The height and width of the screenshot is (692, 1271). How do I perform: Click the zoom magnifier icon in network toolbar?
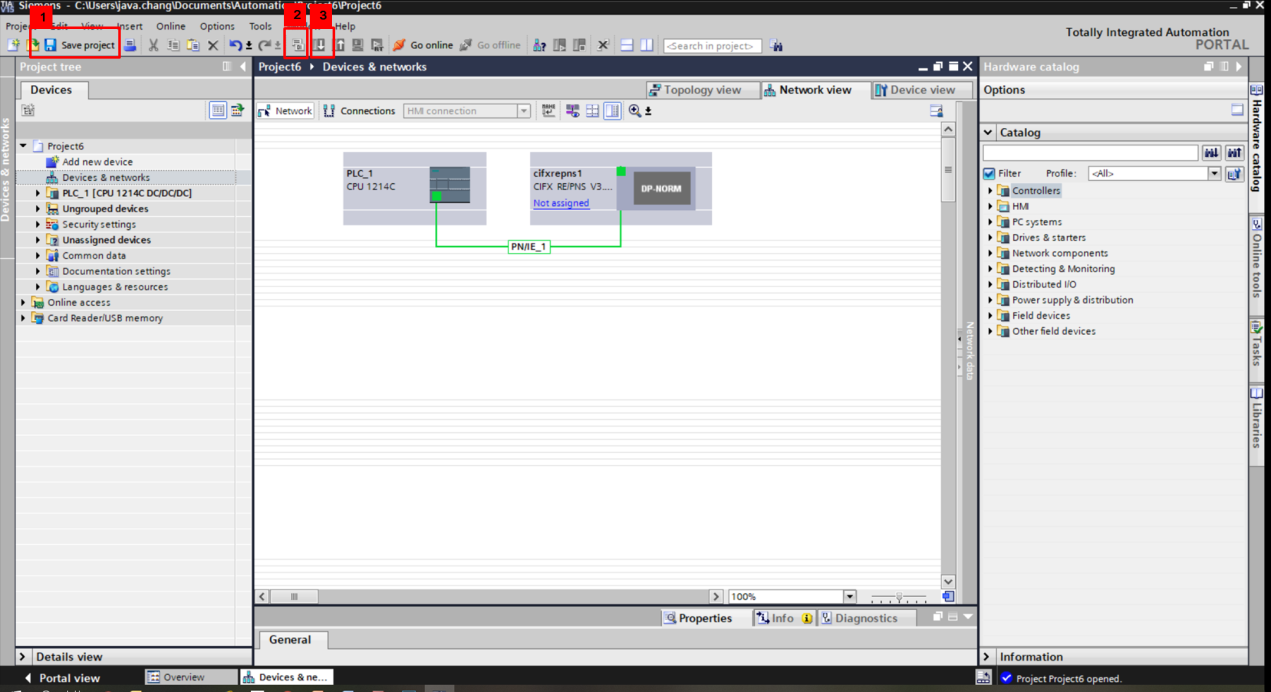pos(635,111)
